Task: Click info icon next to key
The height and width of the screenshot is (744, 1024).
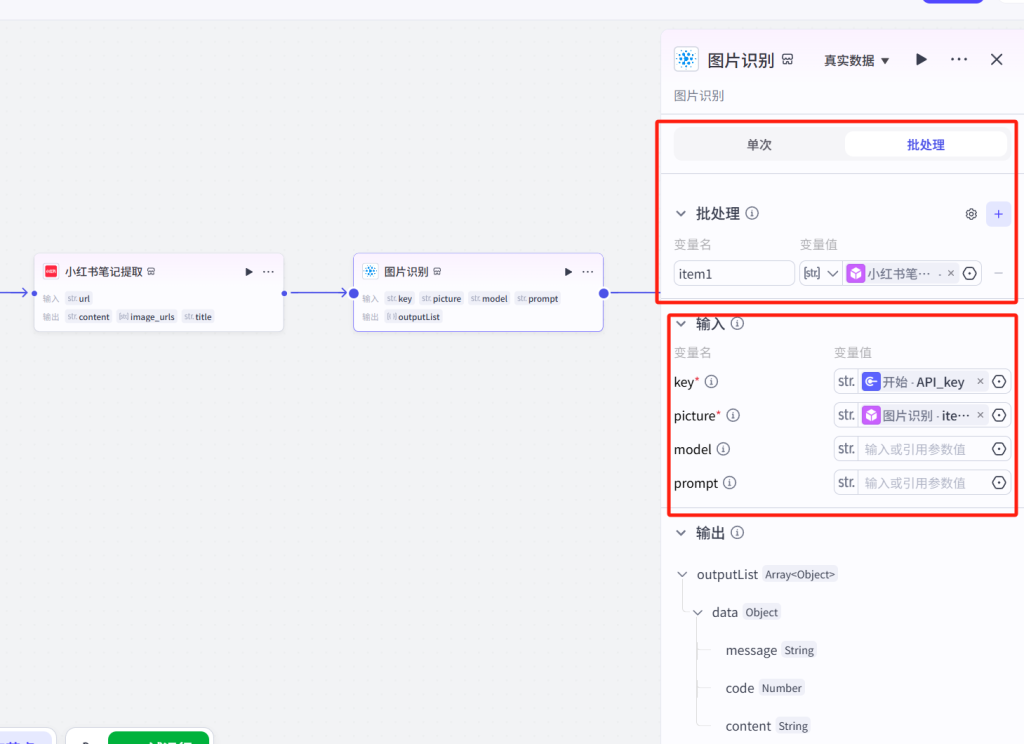Action: click(712, 381)
